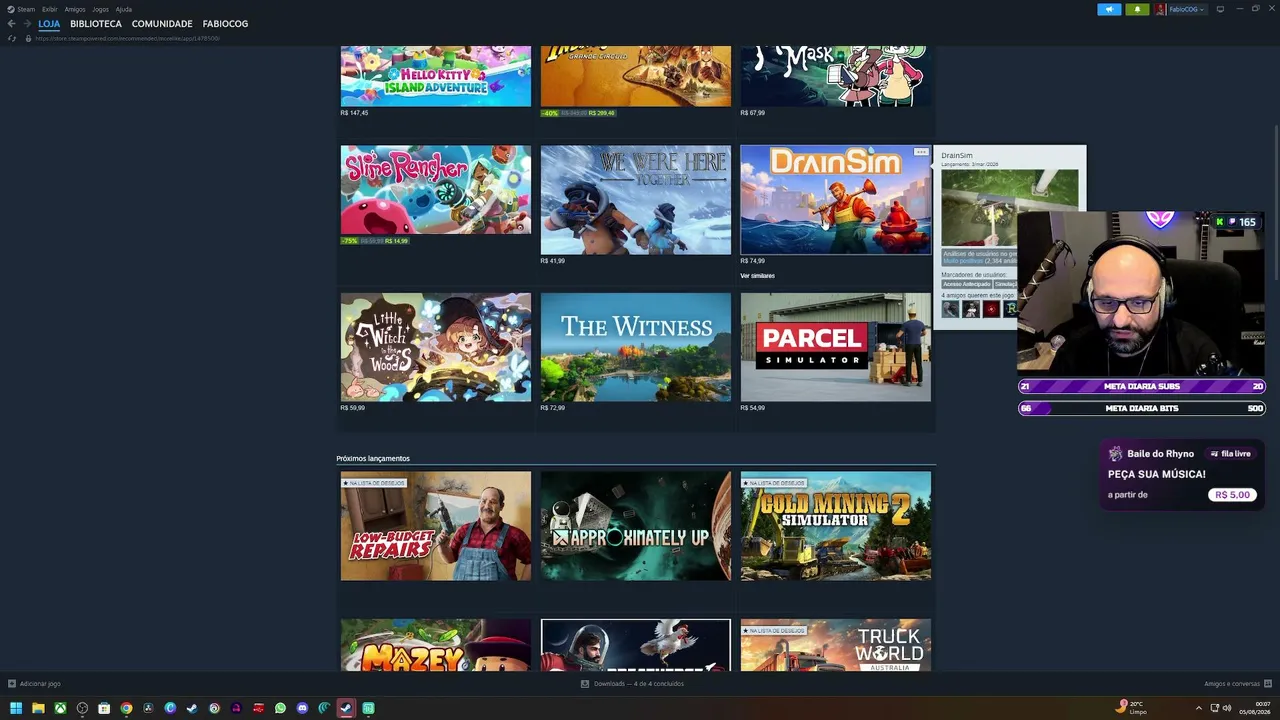This screenshot has width=1280, height=720.
Task: Open notifications with the green bell button
Action: (x=1137, y=9)
